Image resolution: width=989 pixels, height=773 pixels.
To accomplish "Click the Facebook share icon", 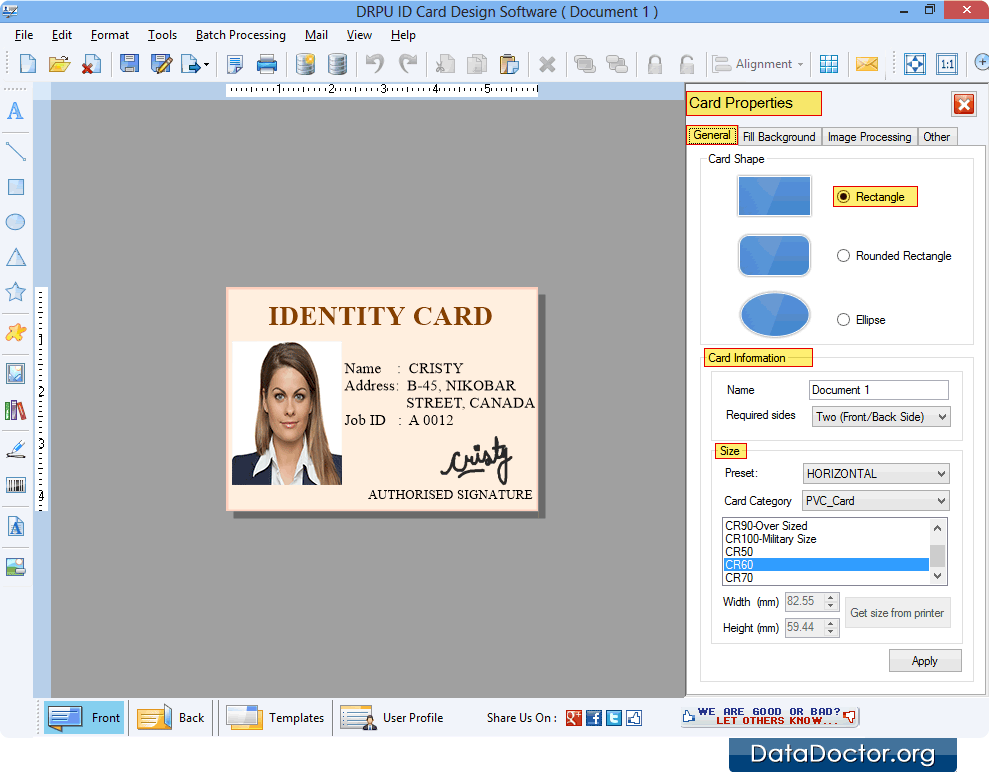I will point(594,718).
